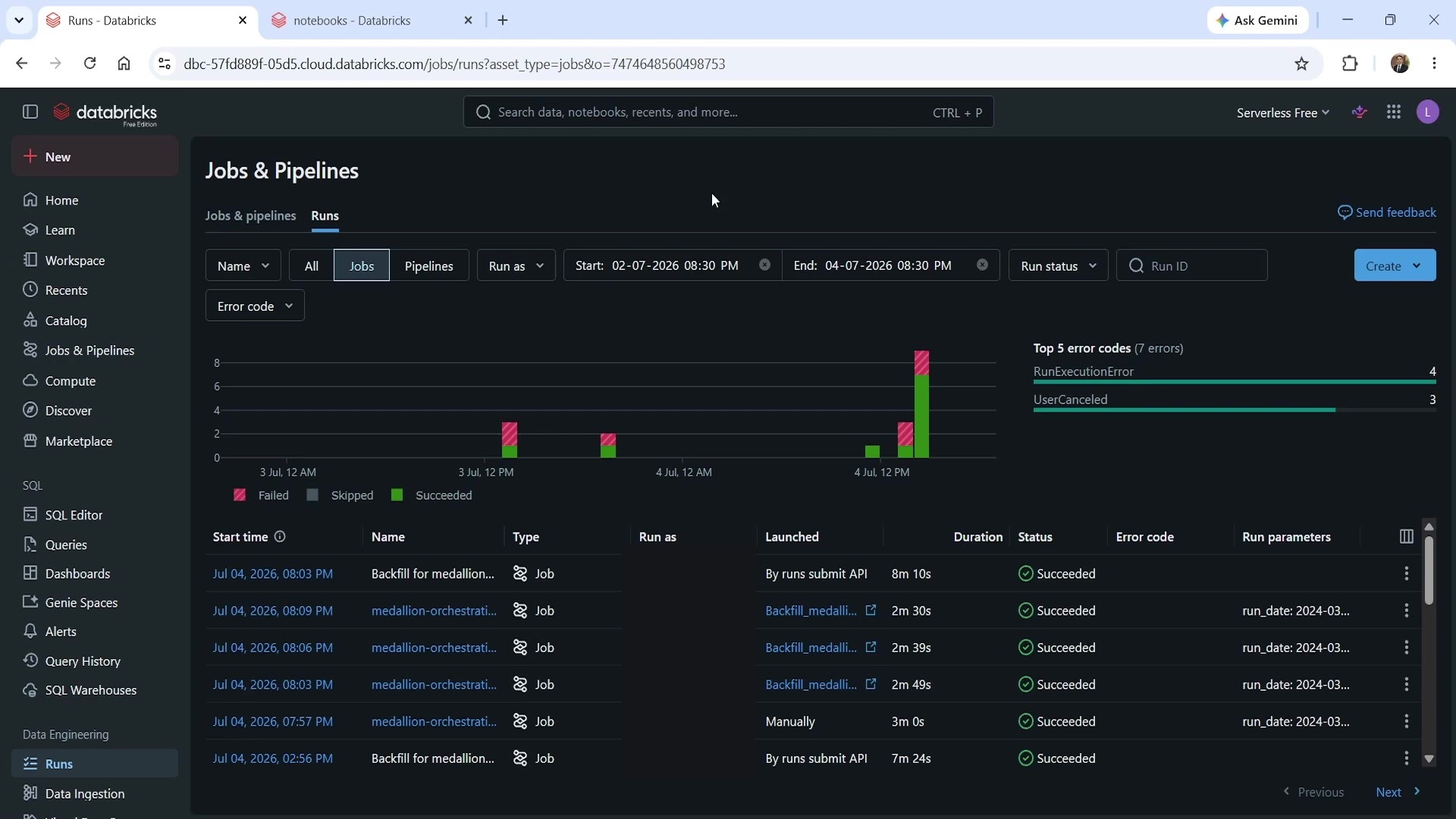Open actions menu for 08:06 PM run
This screenshot has width=1456, height=819.
pyautogui.click(x=1406, y=648)
